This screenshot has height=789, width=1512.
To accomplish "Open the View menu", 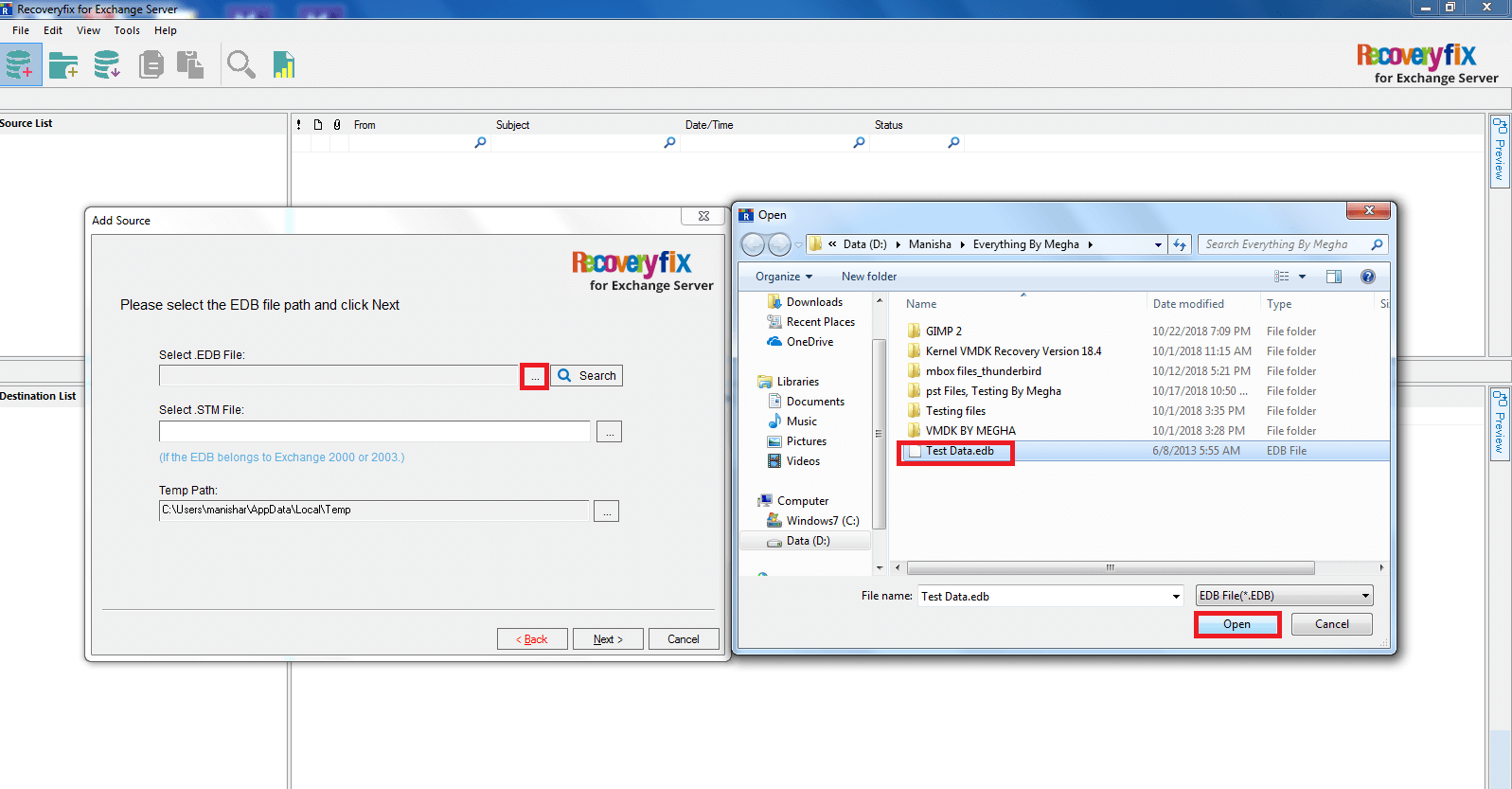I will tap(88, 30).
